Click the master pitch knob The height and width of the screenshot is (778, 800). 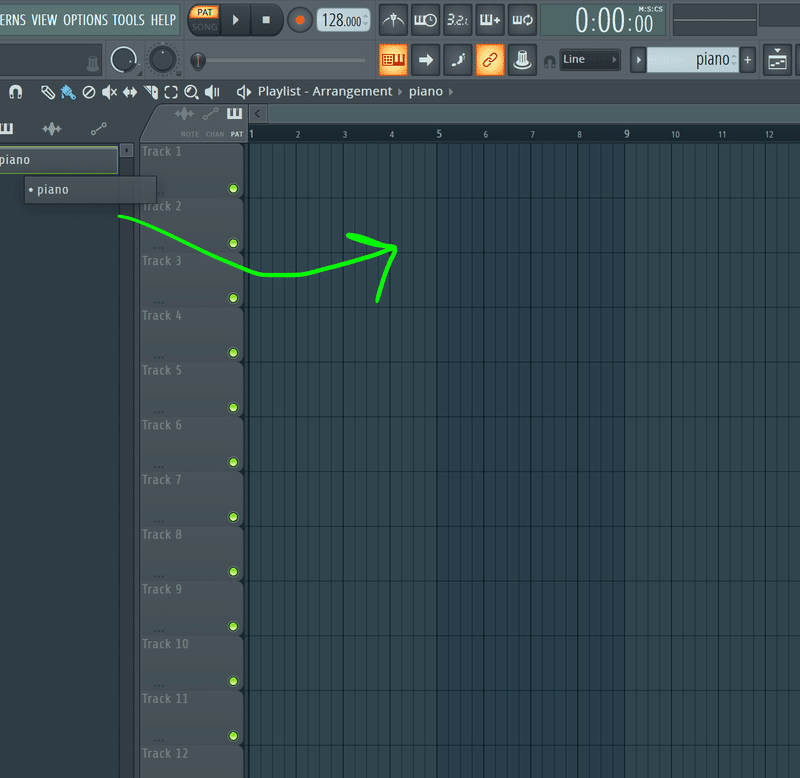coord(162,60)
